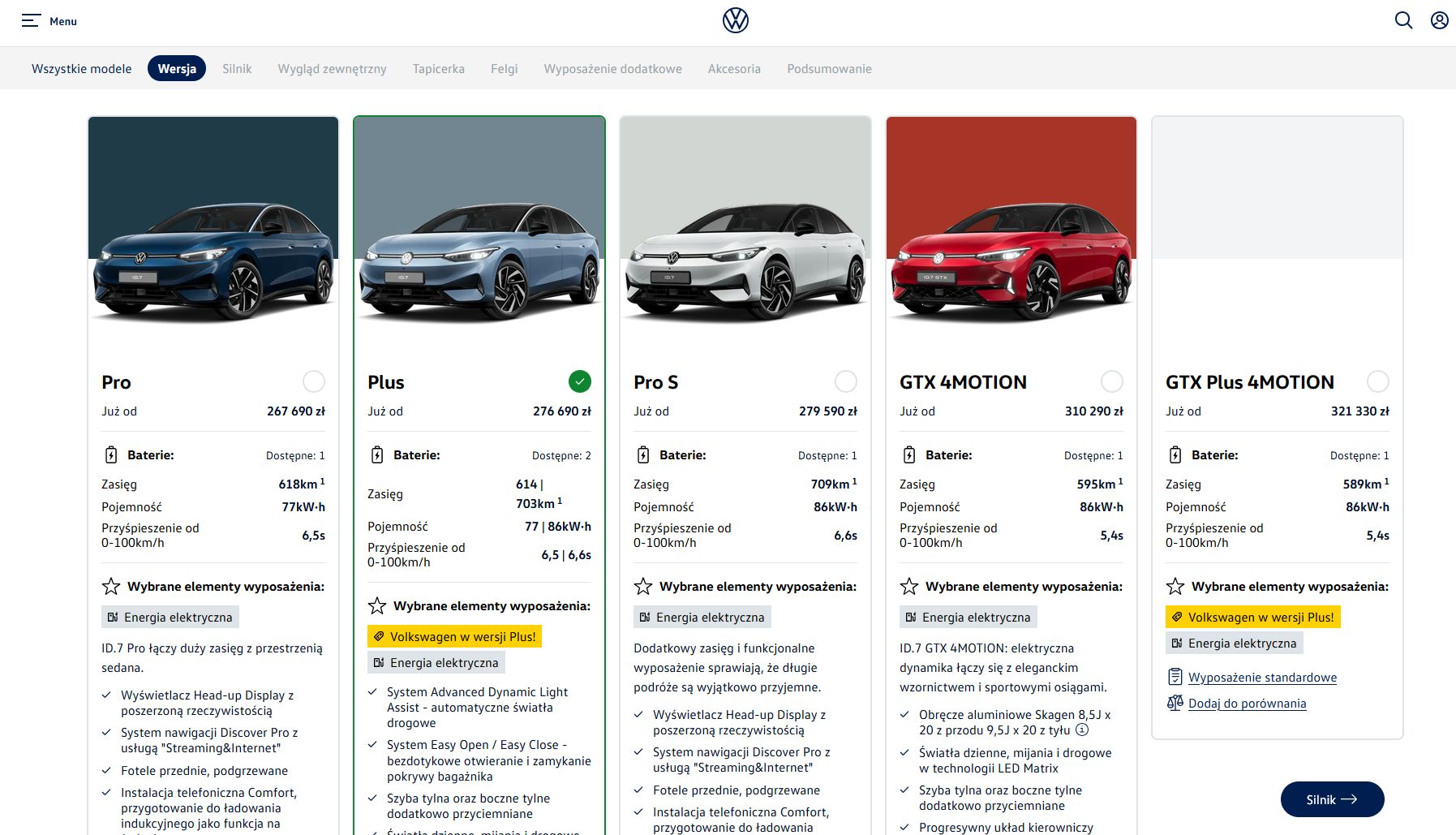
Task: Select the GTX 4MOTION radio button
Action: pyautogui.click(x=1112, y=381)
